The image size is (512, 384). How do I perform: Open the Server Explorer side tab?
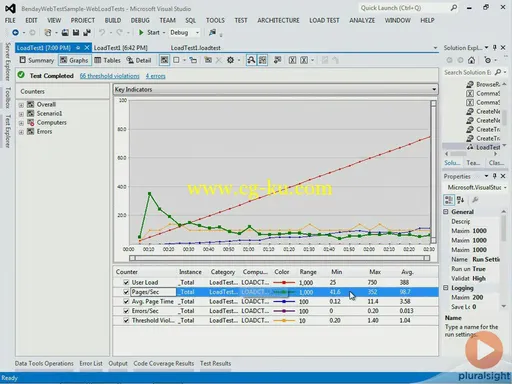[8, 62]
